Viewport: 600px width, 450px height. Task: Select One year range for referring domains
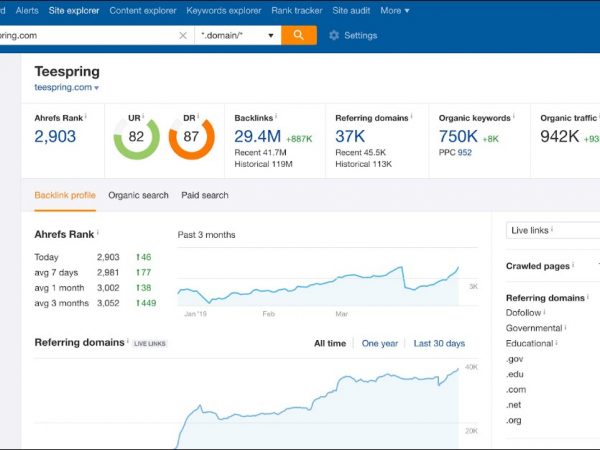coord(379,343)
